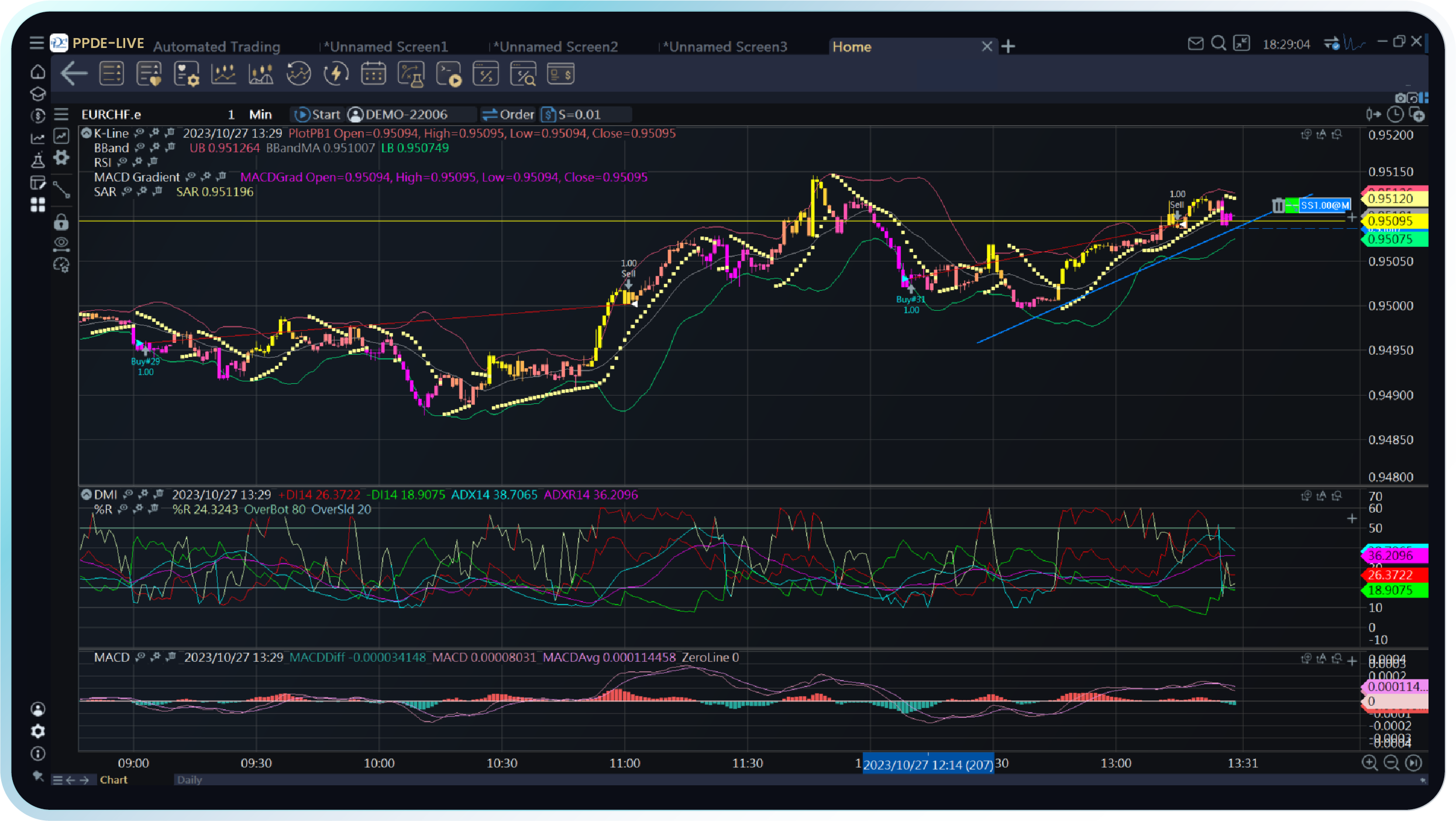Toggle MACD Gradient visibility eye
Image resolution: width=1456 pixels, height=821 pixels.
[x=191, y=177]
